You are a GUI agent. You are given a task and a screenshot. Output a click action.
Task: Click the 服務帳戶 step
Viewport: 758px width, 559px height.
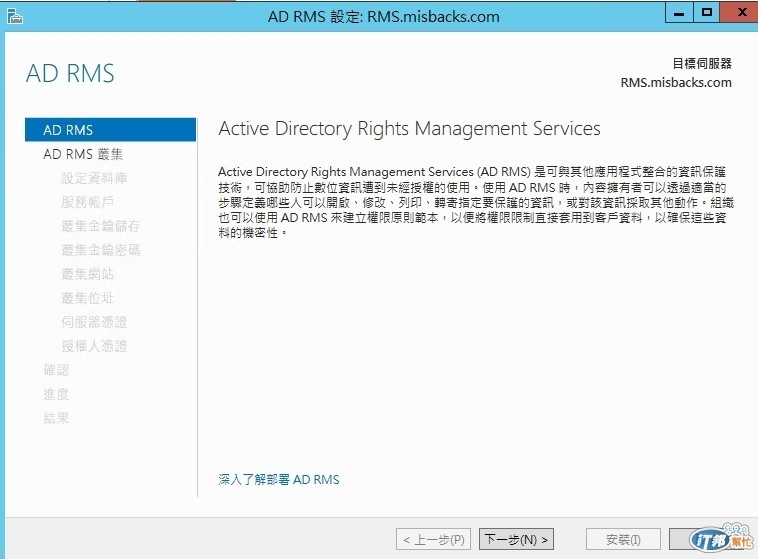pyautogui.click(x=87, y=202)
